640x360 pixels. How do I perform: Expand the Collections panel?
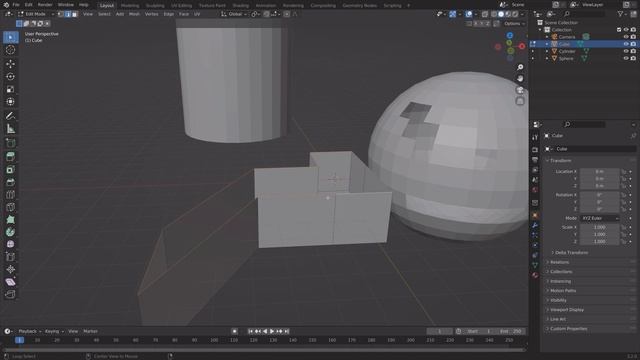click(x=560, y=272)
